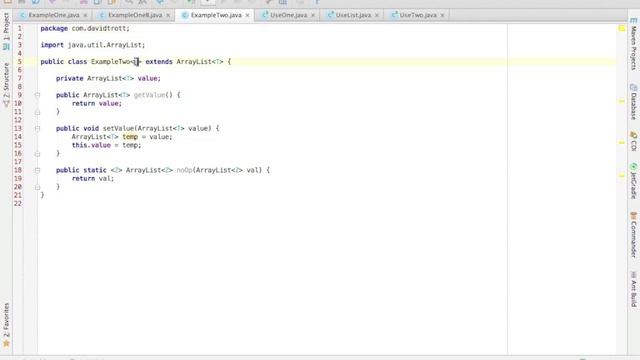
Task: Close the ExampleOneB.java tab
Action: pos(168,15)
